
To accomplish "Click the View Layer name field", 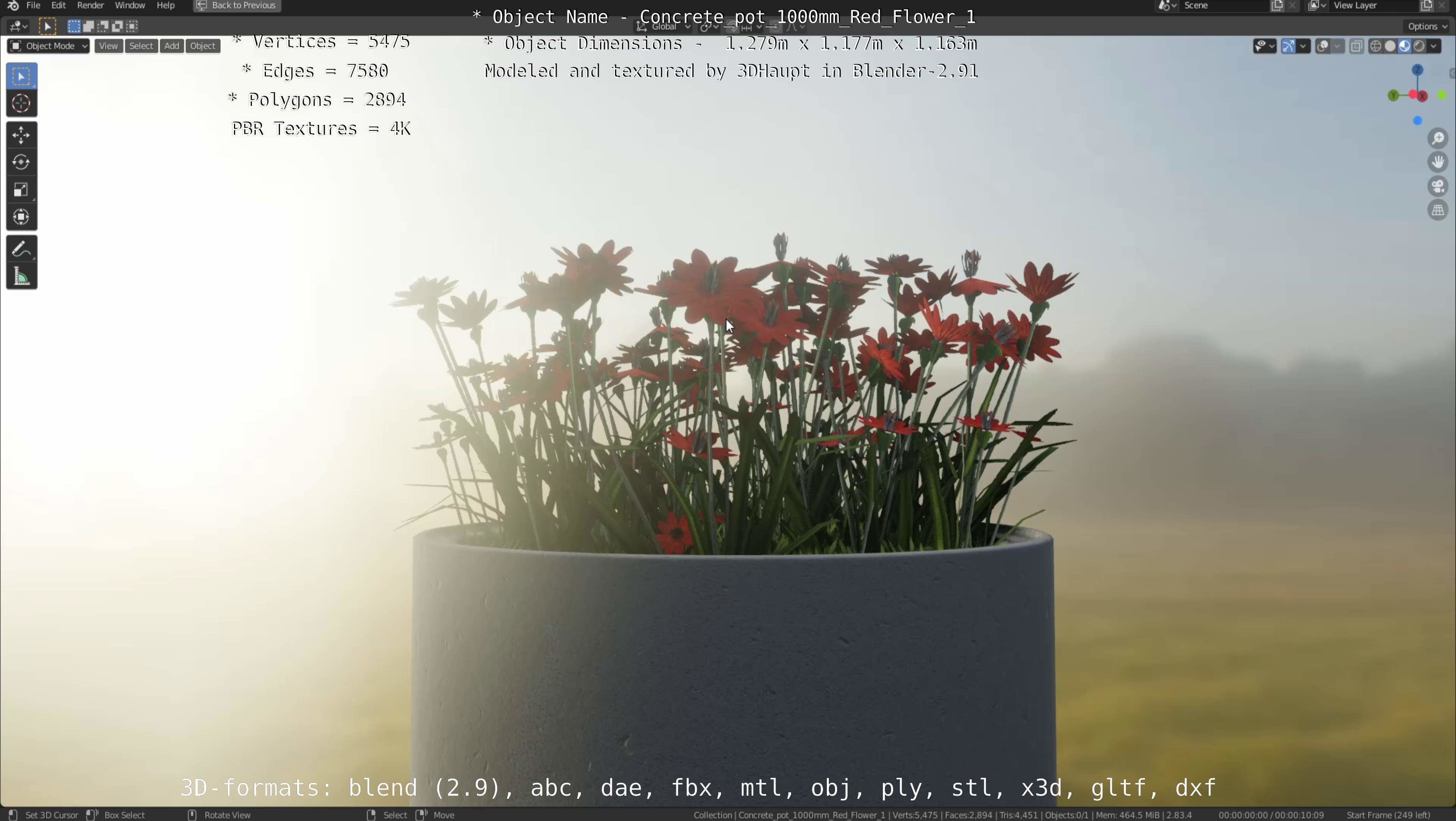I will (1373, 6).
